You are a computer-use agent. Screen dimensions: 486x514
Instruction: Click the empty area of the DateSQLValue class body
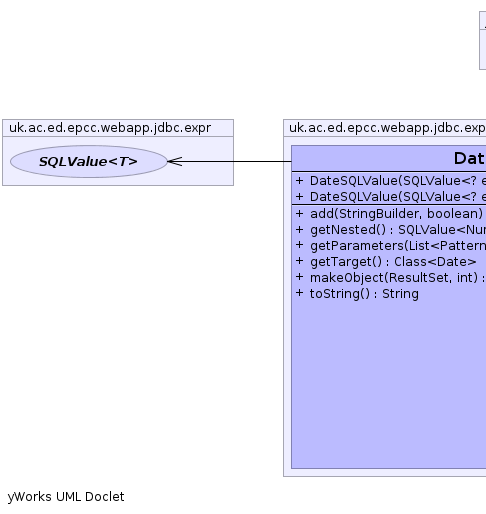(389, 383)
